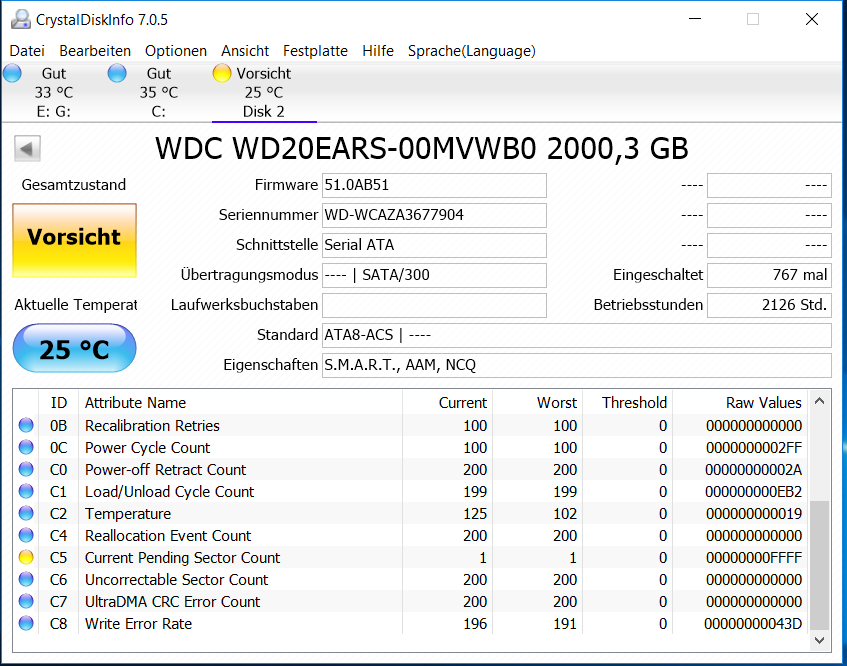Click the Schnittstelle field Serial ATA
Screen dimensions: 847x666
pos(434,245)
